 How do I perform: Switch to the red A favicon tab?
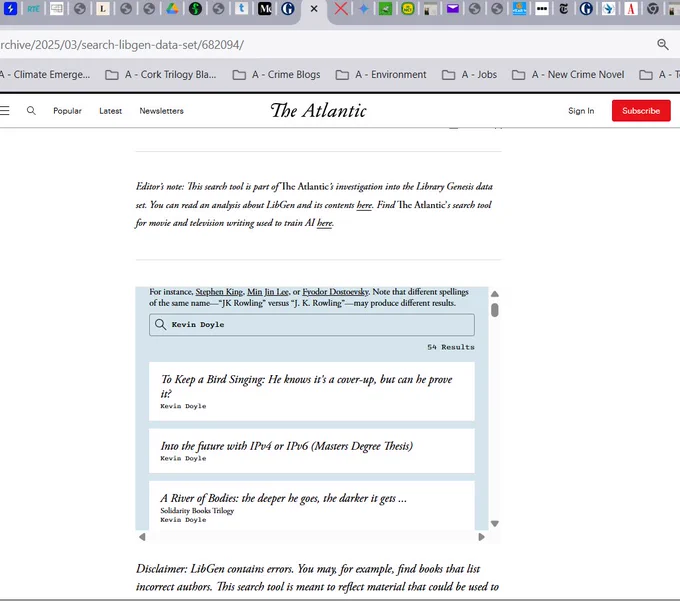[631, 9]
